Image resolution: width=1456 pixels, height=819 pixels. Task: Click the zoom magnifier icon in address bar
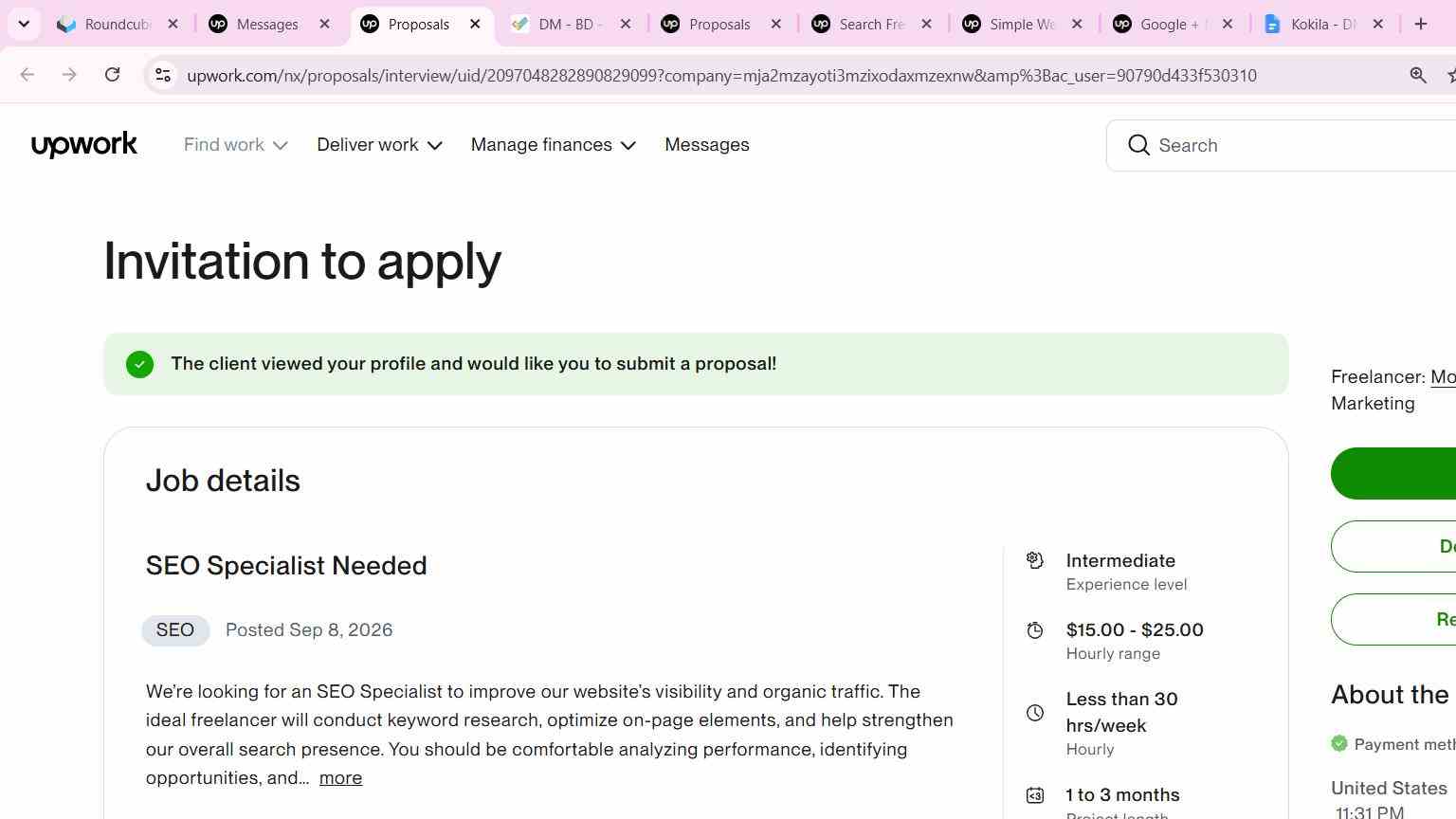click(x=1418, y=75)
